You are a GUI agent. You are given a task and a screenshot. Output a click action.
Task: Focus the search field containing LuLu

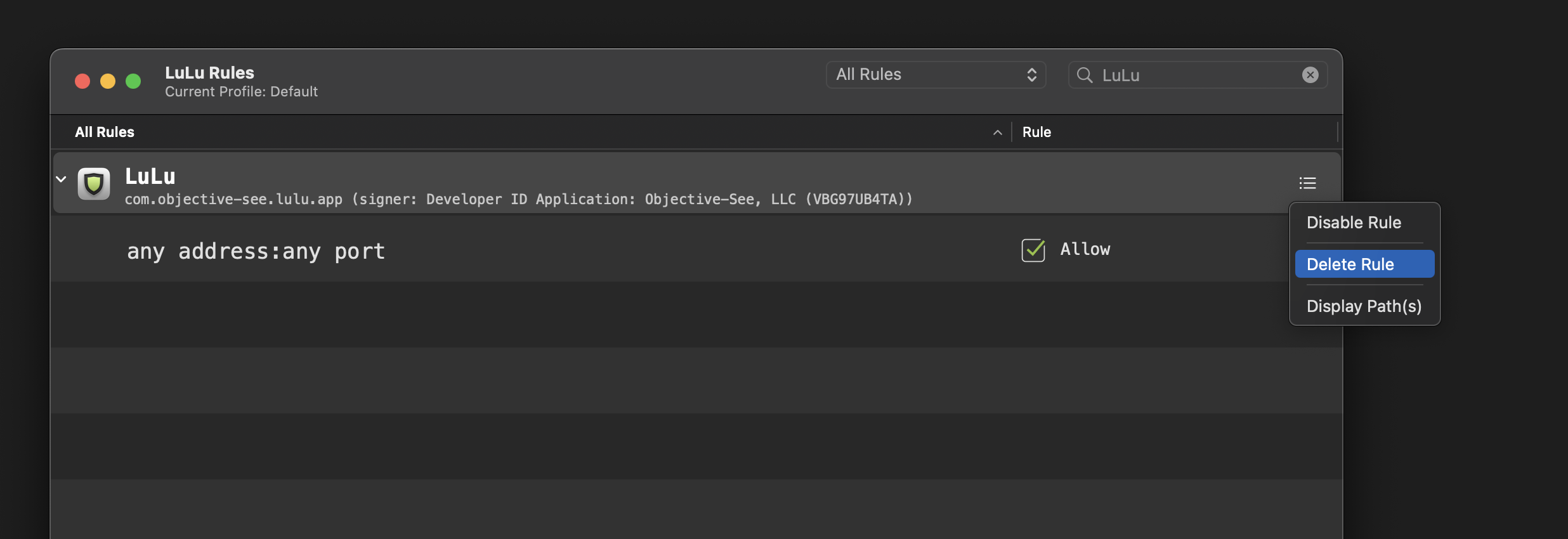1192,75
